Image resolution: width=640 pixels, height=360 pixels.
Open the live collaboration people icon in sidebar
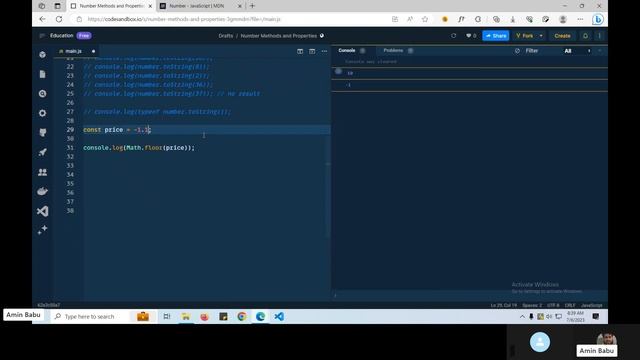click(42, 172)
